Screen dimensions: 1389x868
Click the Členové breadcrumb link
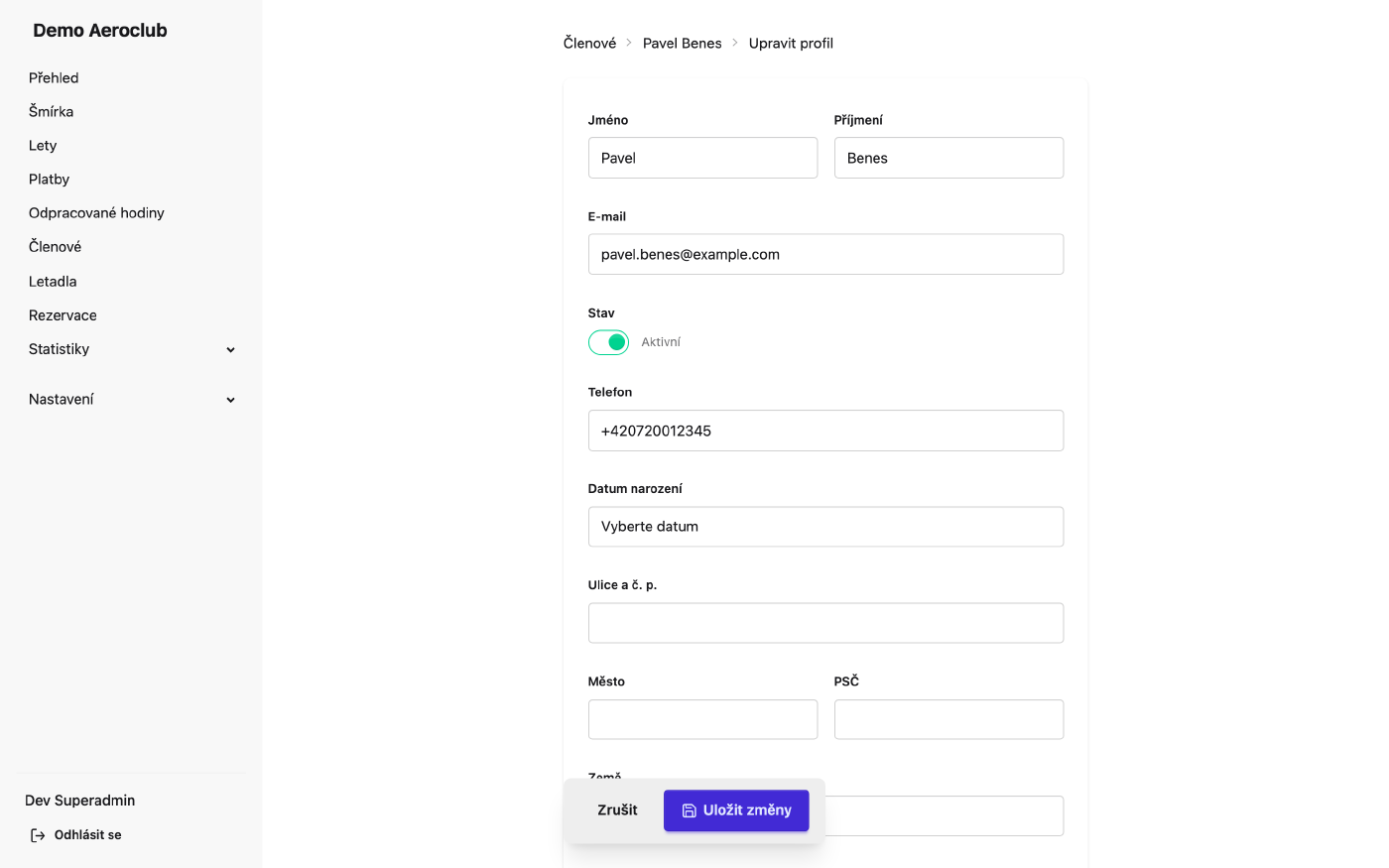click(x=589, y=43)
